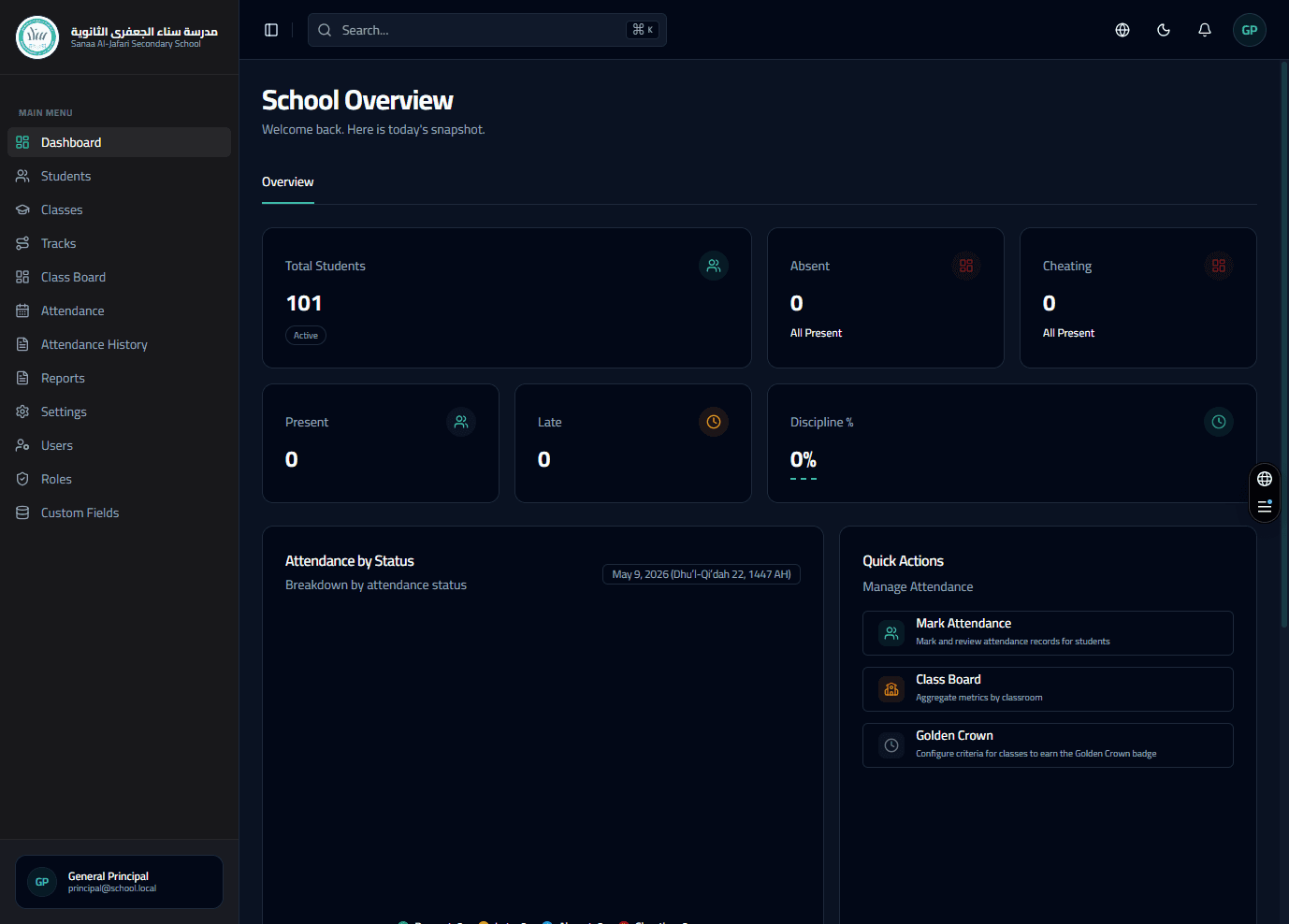
Task: Click the Golden Crown clock icon
Action: pyautogui.click(x=891, y=745)
